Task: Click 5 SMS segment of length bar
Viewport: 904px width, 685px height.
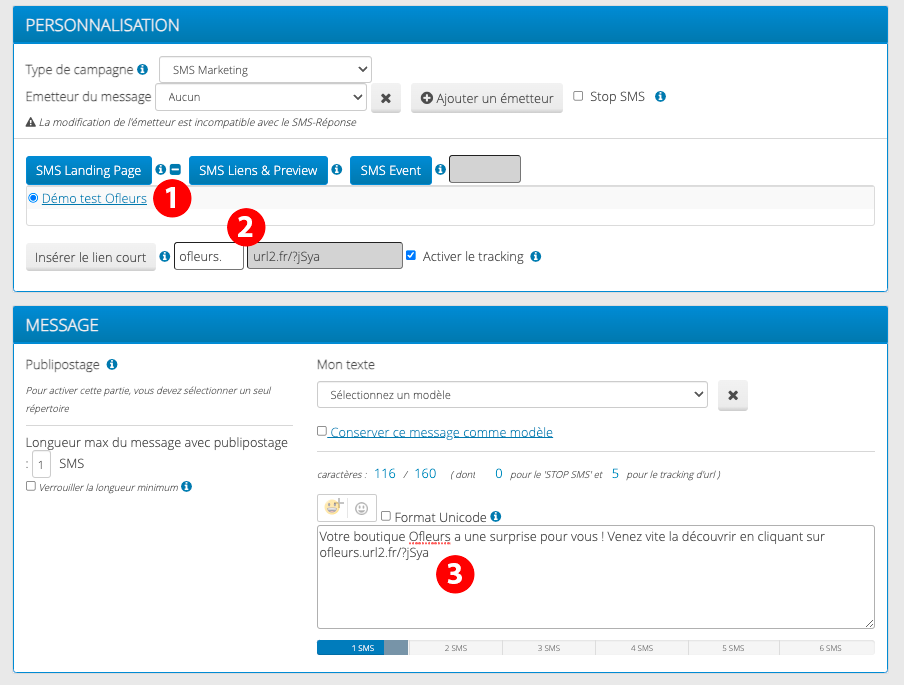Action: (x=733, y=648)
